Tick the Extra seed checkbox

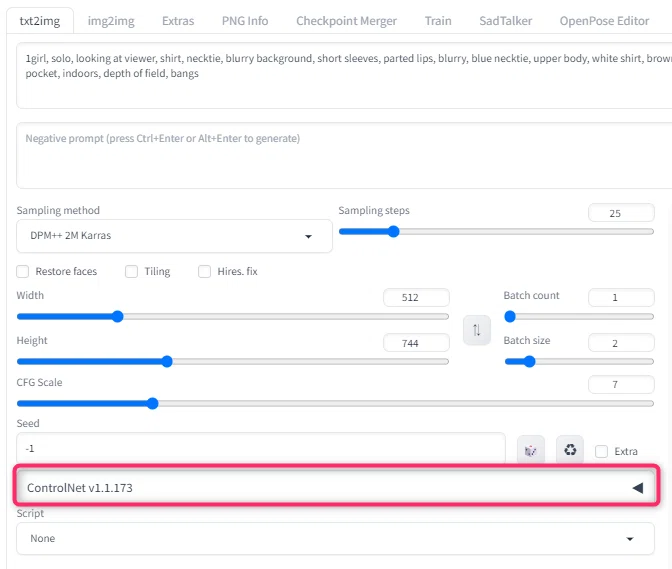click(x=601, y=451)
